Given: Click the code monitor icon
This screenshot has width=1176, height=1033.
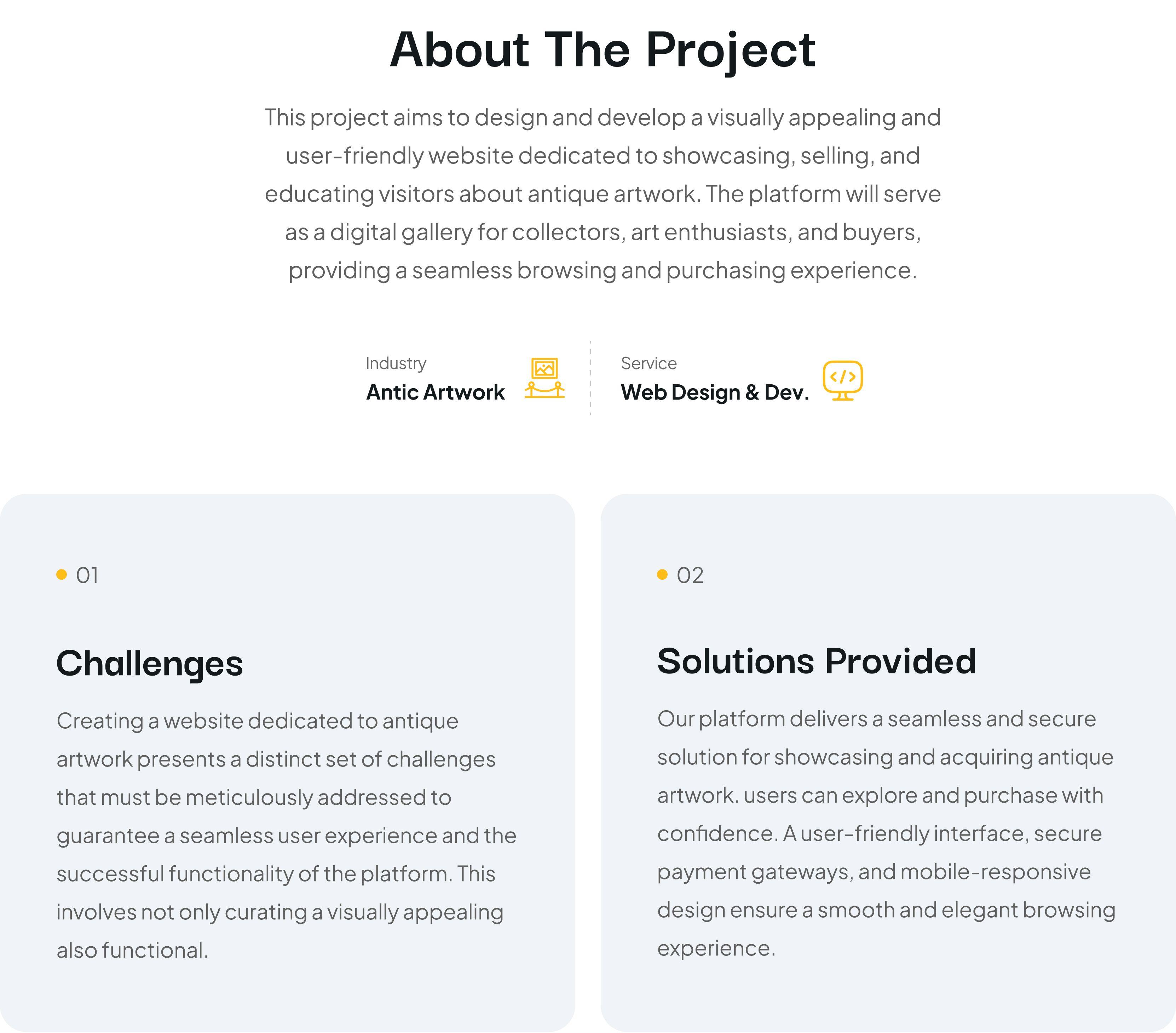Looking at the screenshot, I should coord(842,380).
